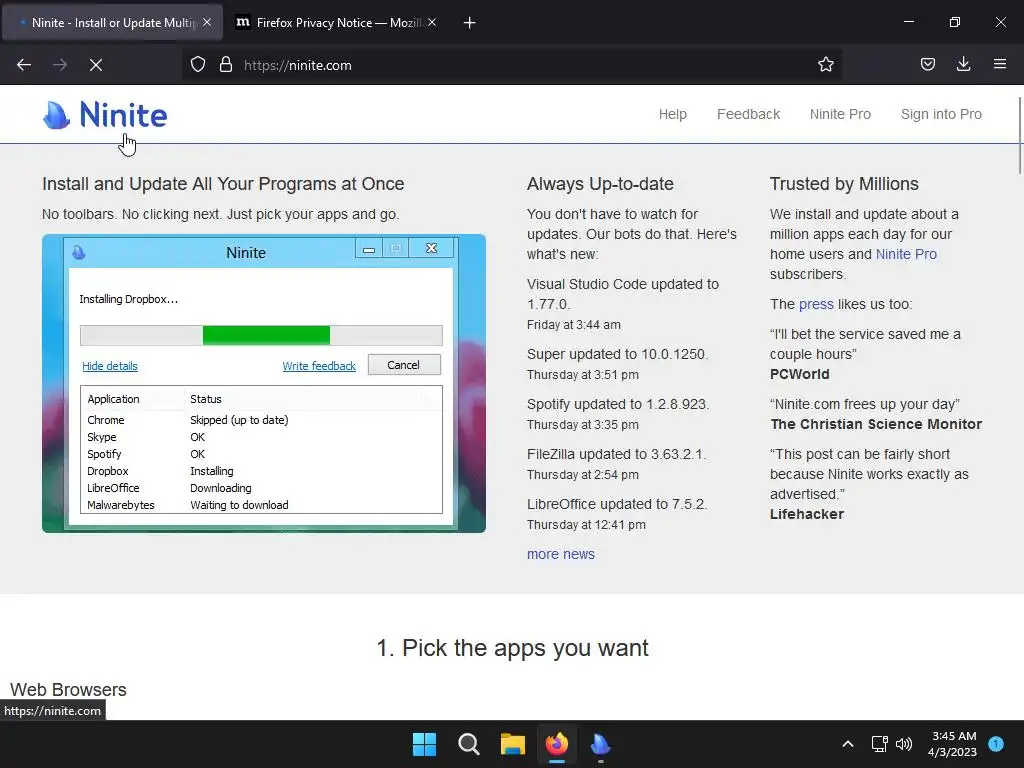
Task: Open the notification badge in the taskbar
Action: pyautogui.click(x=996, y=743)
